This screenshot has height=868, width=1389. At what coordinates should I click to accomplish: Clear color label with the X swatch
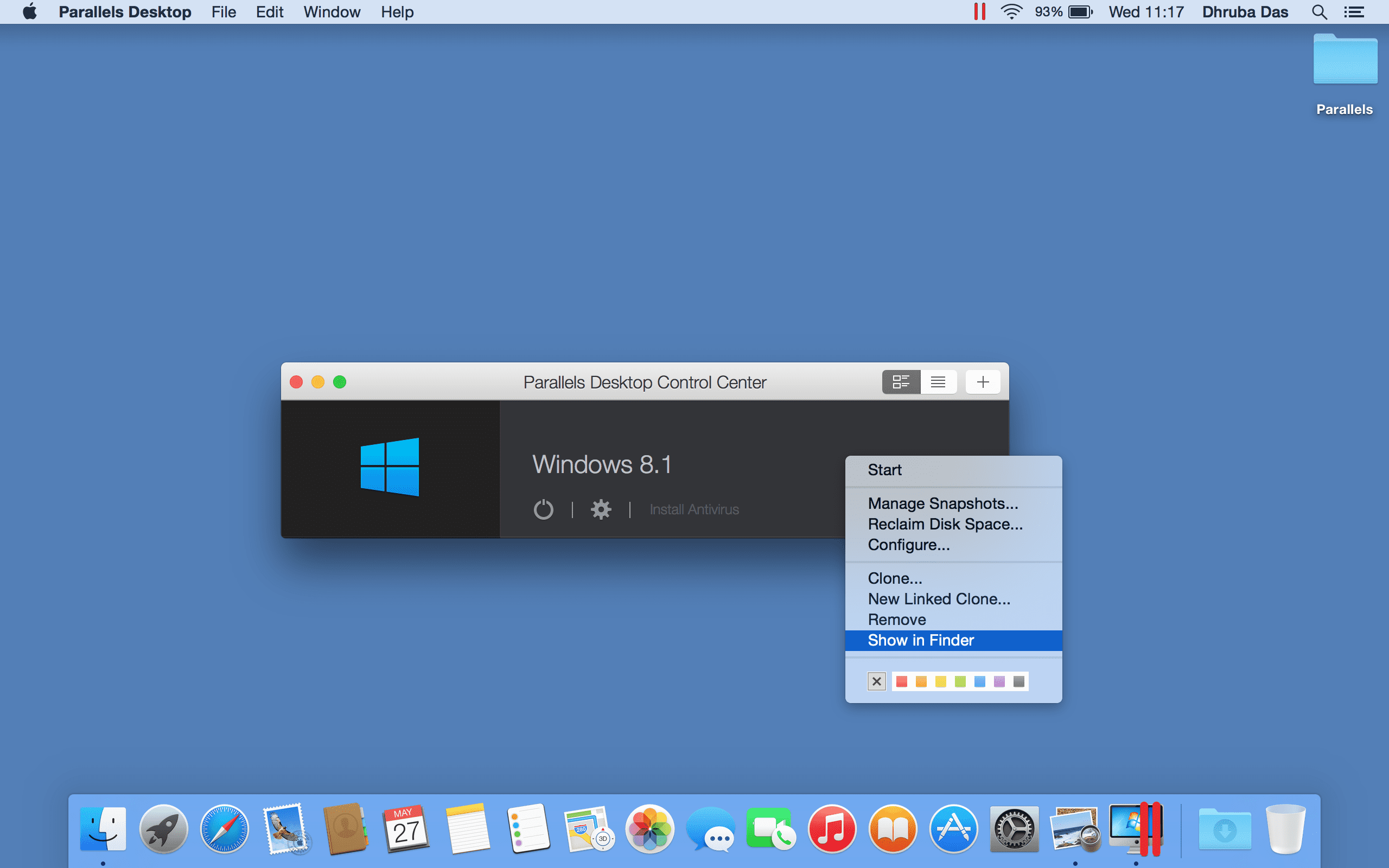click(x=876, y=681)
